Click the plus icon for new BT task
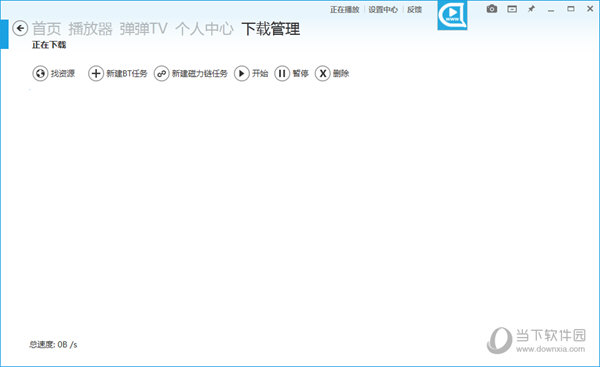This screenshot has height=367, width=600. 96,73
